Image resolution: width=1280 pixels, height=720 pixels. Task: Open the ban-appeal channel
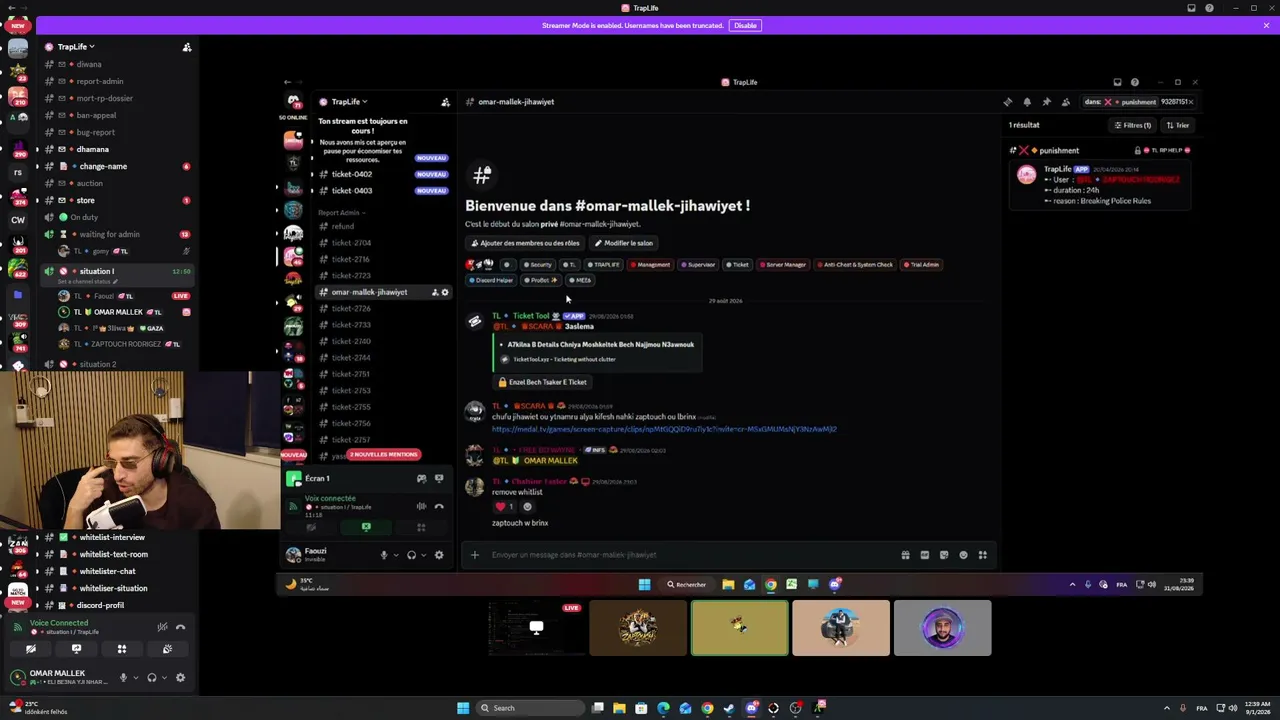[x=96, y=115]
